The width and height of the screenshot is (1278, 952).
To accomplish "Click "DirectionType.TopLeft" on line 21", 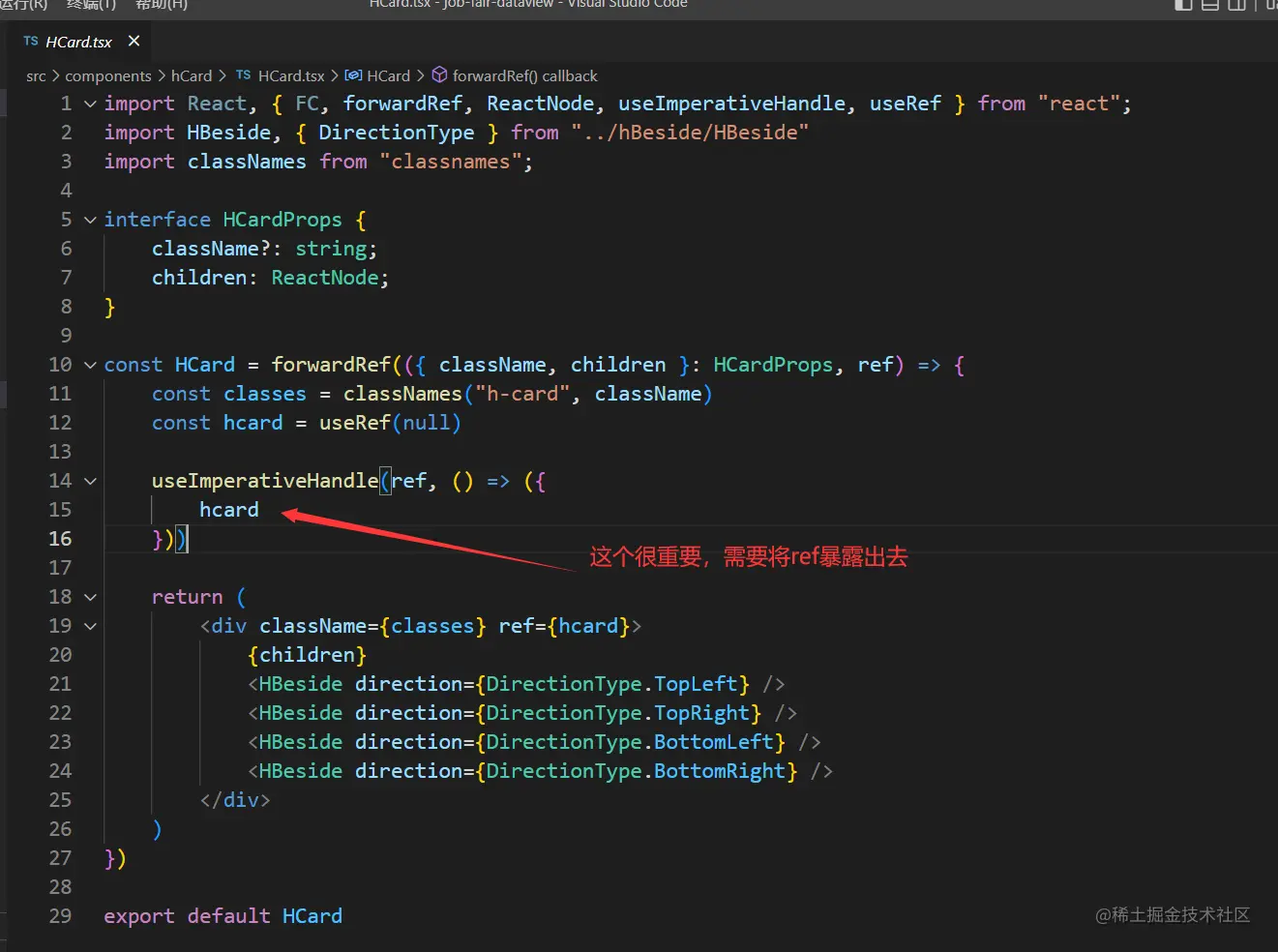I will (x=611, y=684).
